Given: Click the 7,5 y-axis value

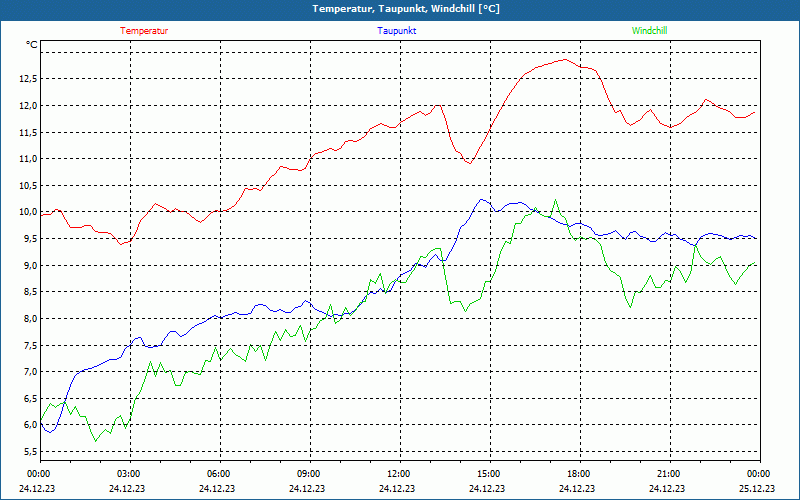Looking at the screenshot, I should click(x=30, y=345).
